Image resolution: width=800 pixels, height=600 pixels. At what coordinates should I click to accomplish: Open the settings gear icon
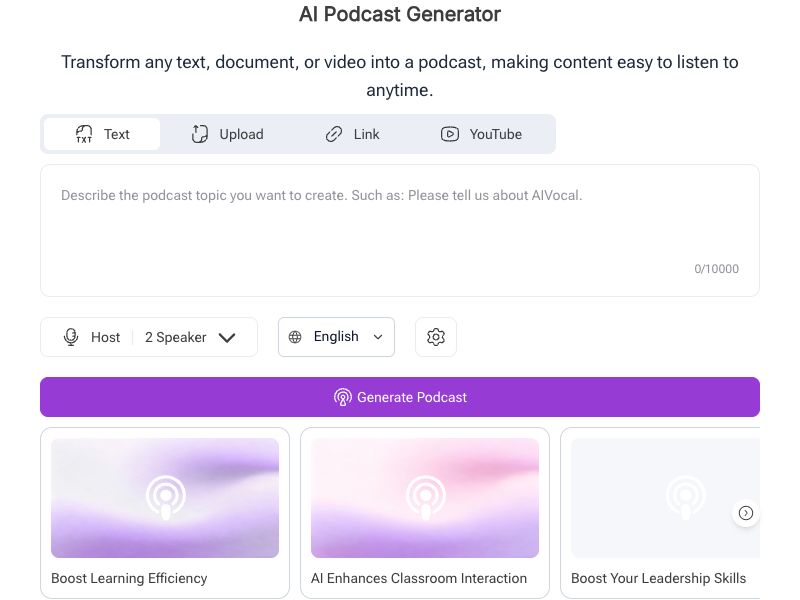point(436,337)
